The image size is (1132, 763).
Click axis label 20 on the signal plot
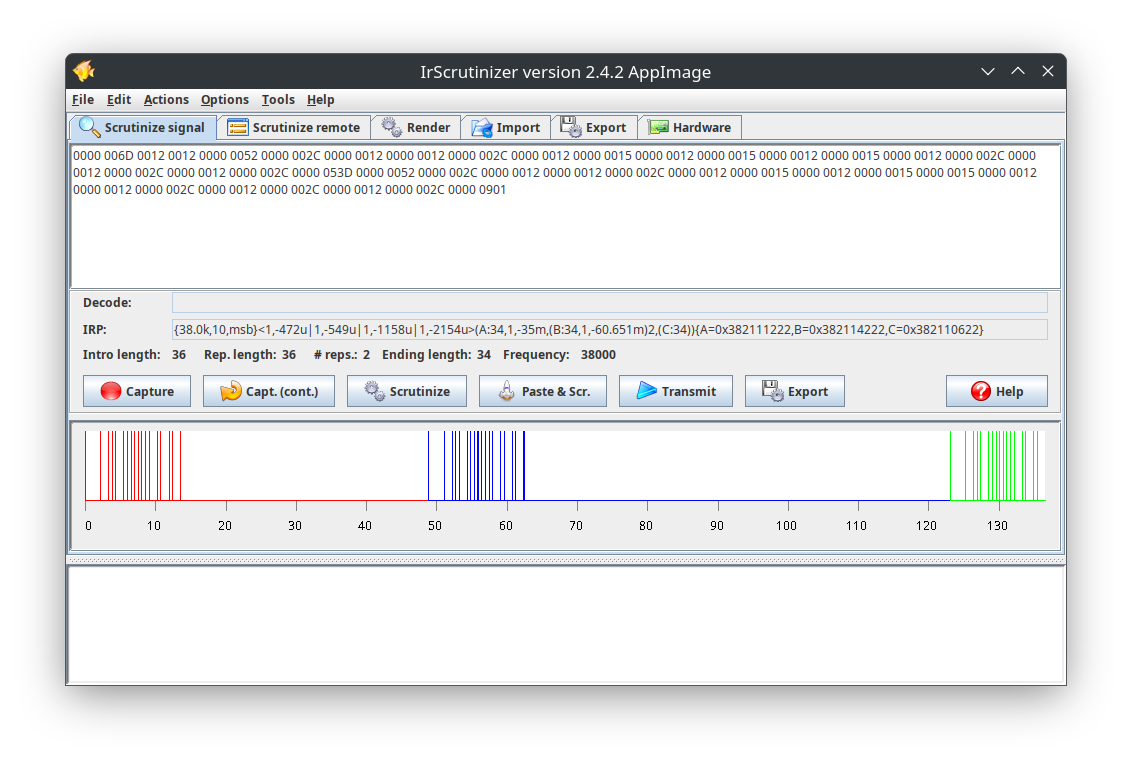(225, 526)
